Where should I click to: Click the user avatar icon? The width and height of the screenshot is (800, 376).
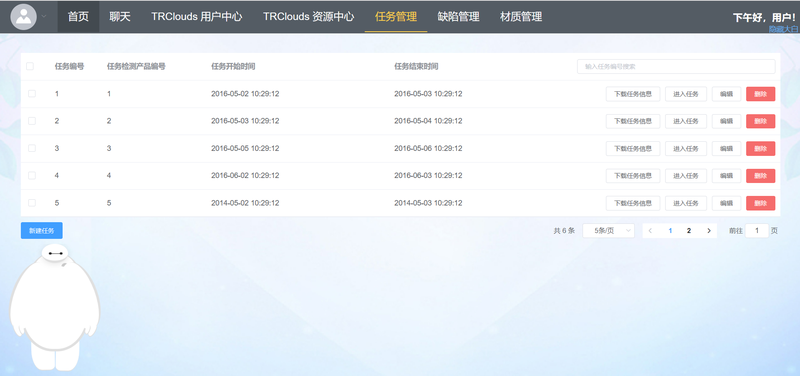(23, 17)
